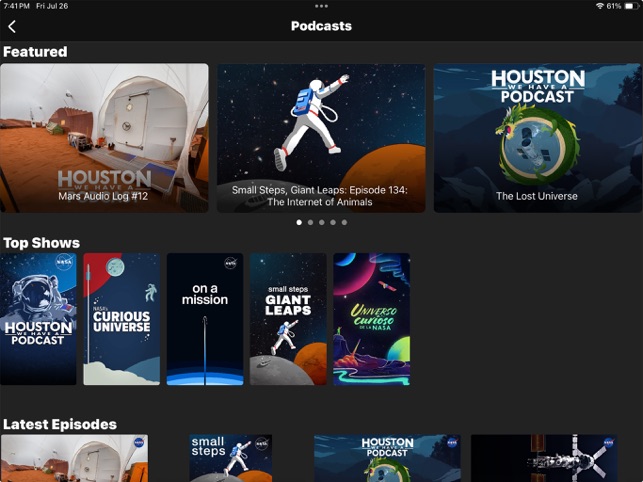Open latest episode small steps thumbnail

point(230,458)
